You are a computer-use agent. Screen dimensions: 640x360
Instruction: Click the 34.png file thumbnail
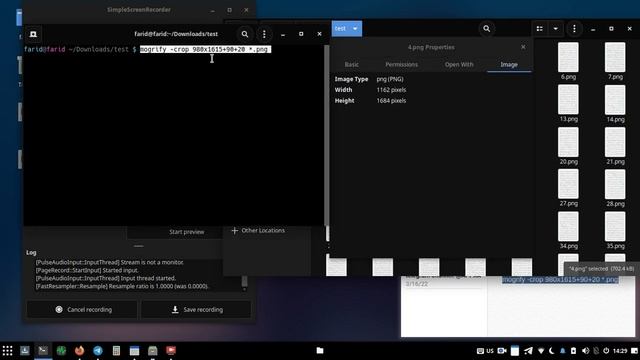(568, 227)
